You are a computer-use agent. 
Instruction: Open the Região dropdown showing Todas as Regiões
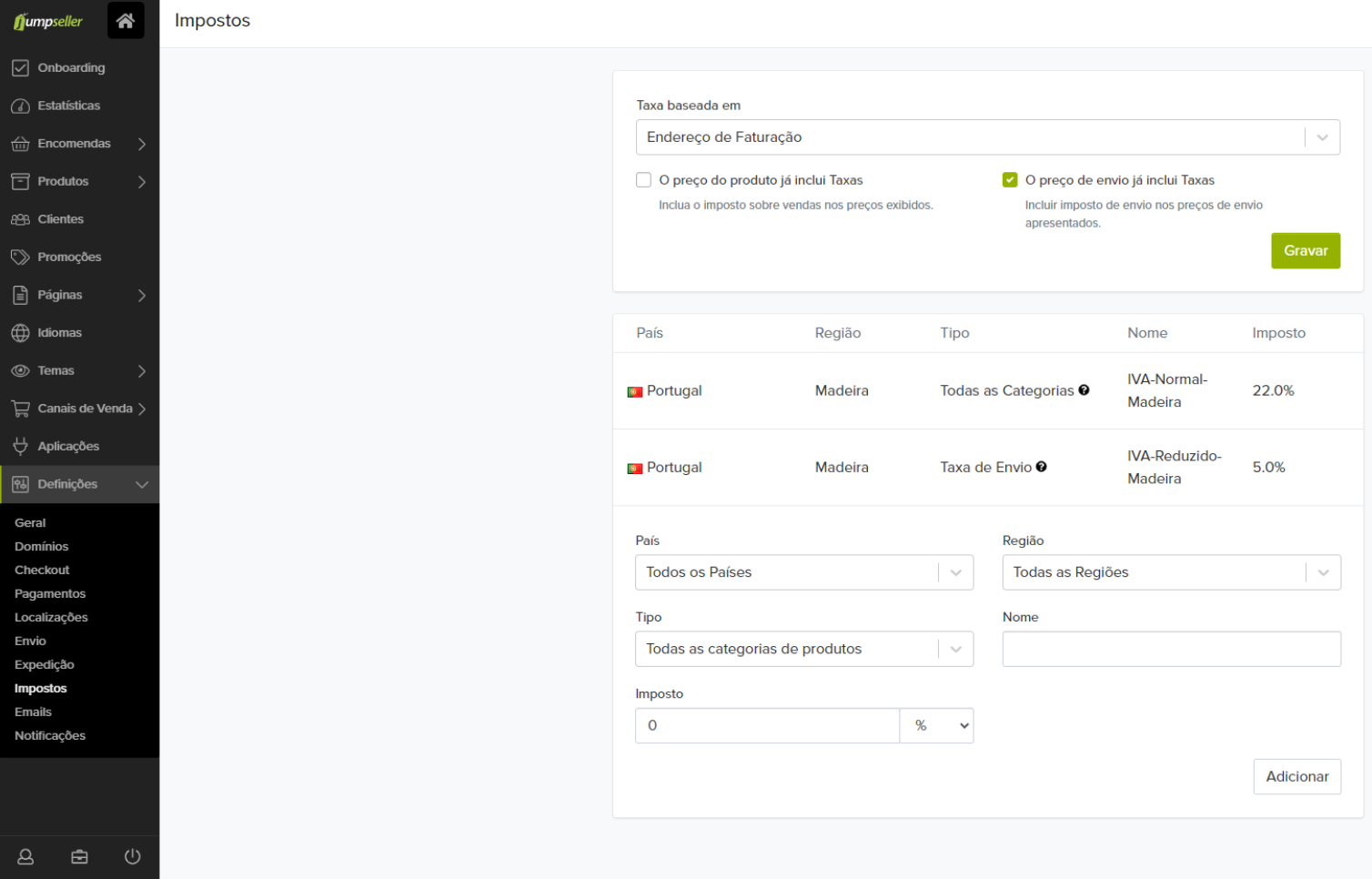(x=1171, y=572)
